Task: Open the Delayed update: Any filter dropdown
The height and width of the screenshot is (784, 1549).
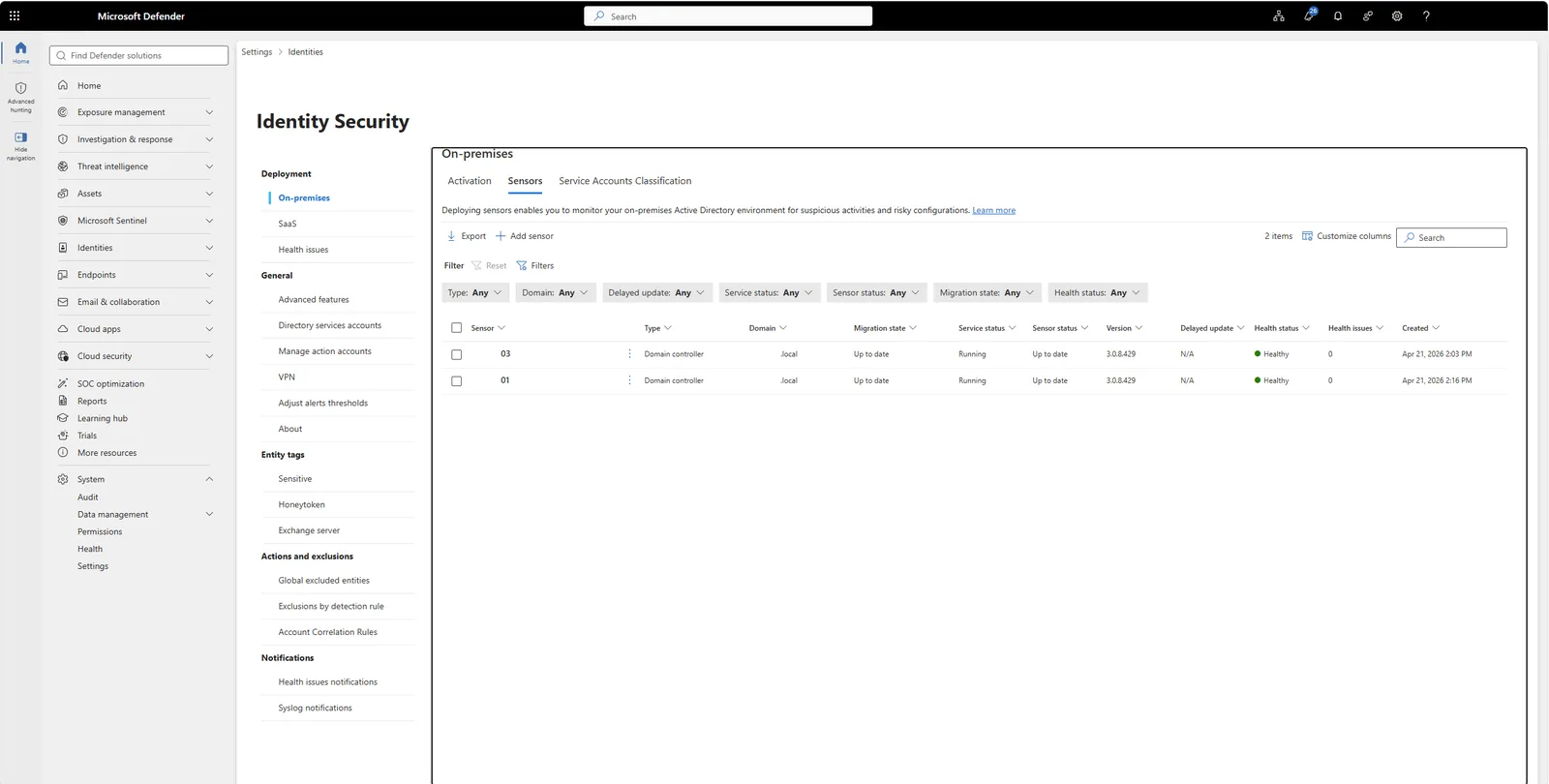Action: click(657, 292)
